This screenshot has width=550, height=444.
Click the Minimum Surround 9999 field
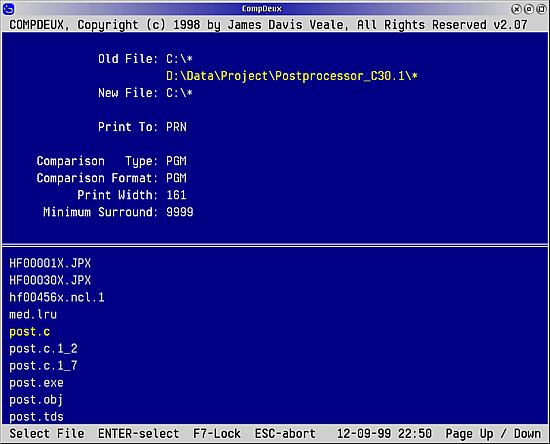tap(180, 212)
